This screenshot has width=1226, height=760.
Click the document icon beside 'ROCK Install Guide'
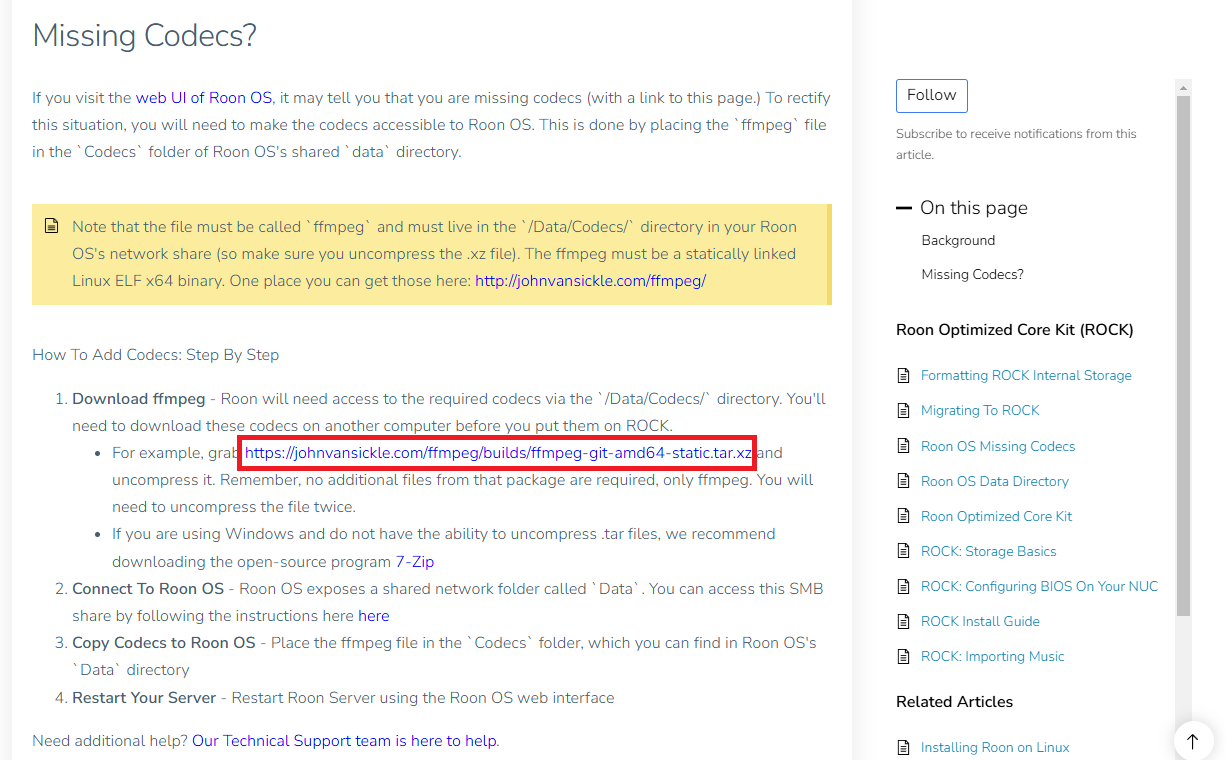pyautogui.click(x=903, y=622)
